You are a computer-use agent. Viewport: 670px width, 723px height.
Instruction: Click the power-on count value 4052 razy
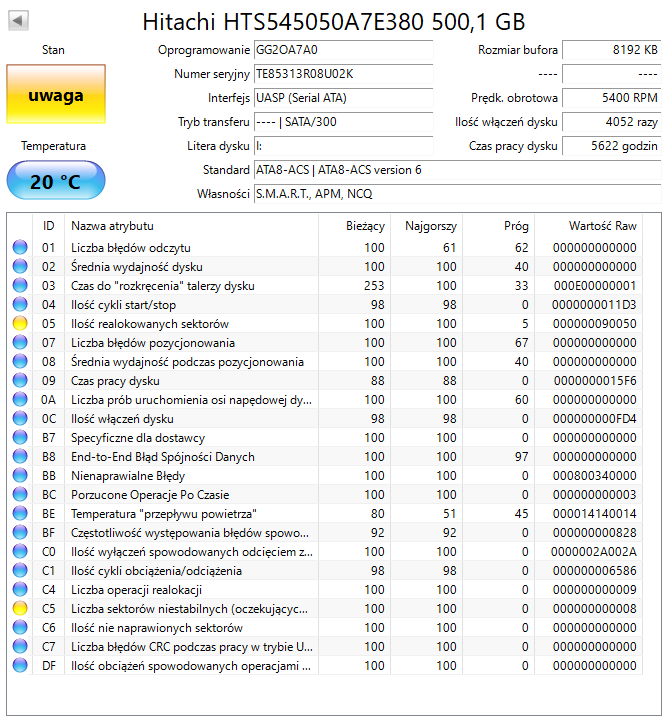click(611, 122)
